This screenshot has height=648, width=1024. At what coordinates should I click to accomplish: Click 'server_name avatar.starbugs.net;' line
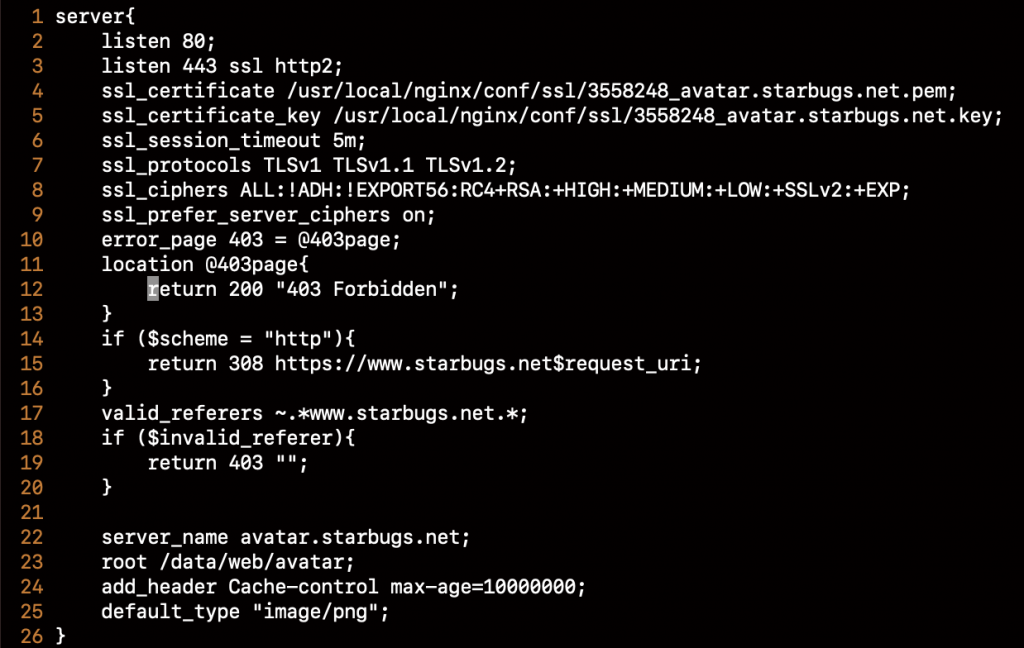(285, 537)
